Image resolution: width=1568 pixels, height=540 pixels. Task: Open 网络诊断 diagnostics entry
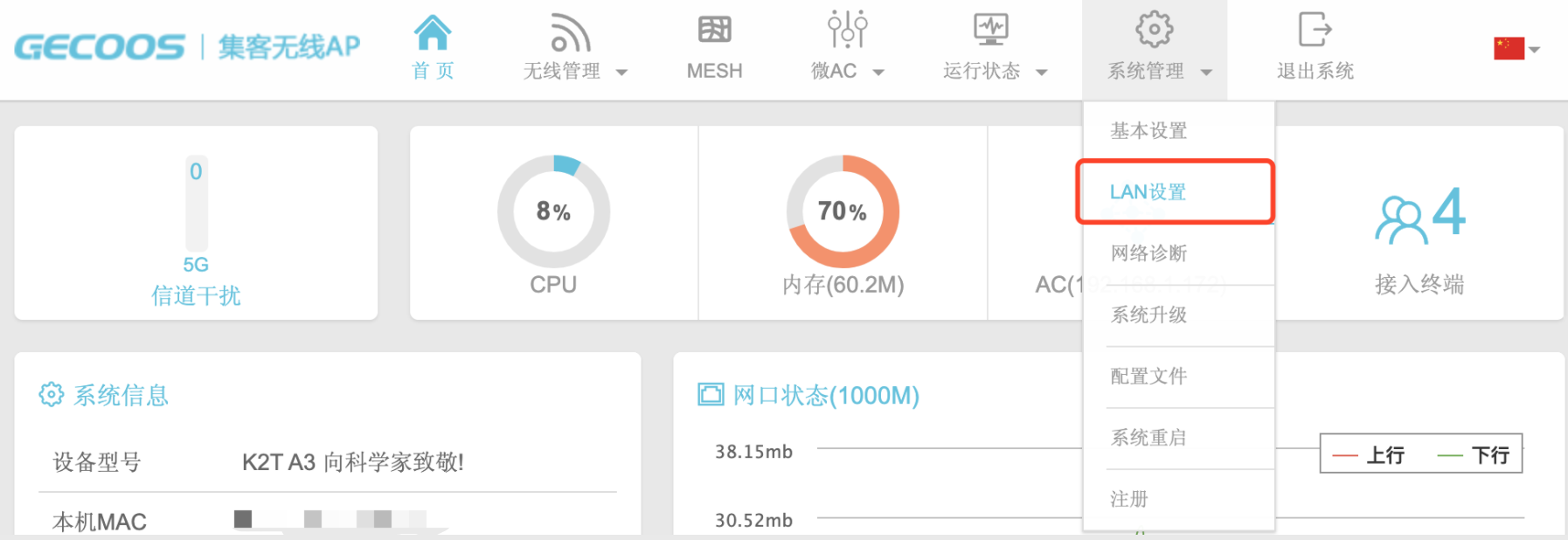[x=1148, y=253]
